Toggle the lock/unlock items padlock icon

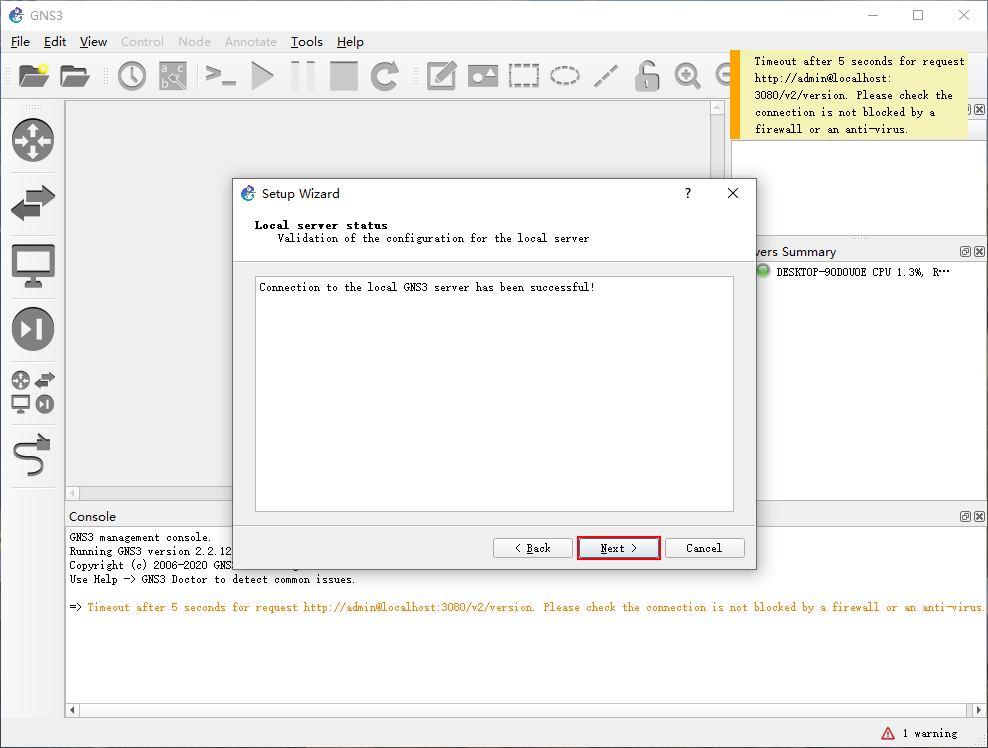(x=646, y=76)
